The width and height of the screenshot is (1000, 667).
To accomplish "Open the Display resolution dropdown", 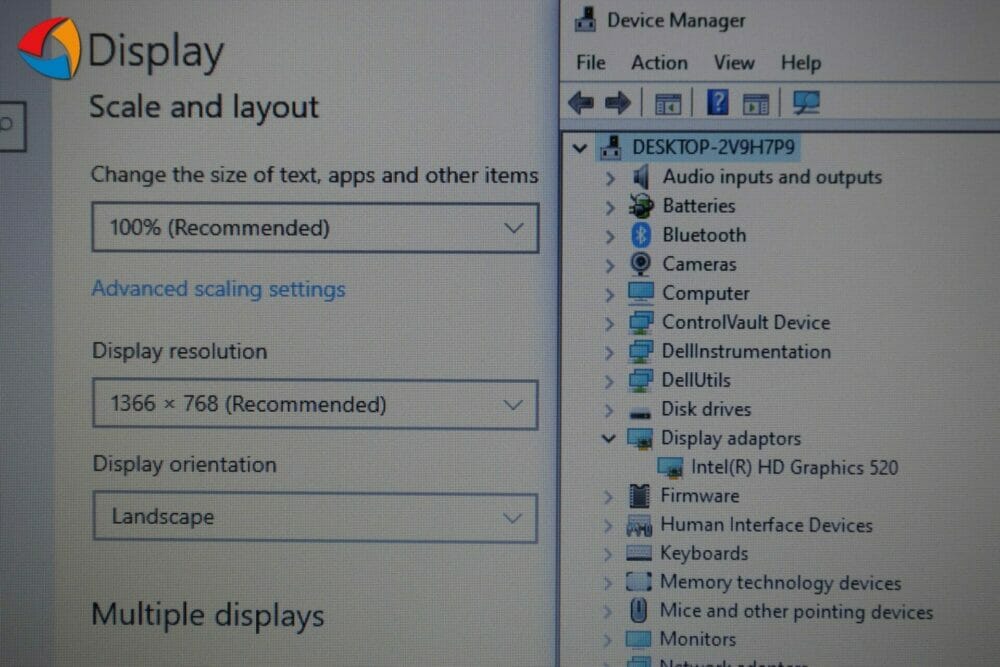I will (315, 404).
